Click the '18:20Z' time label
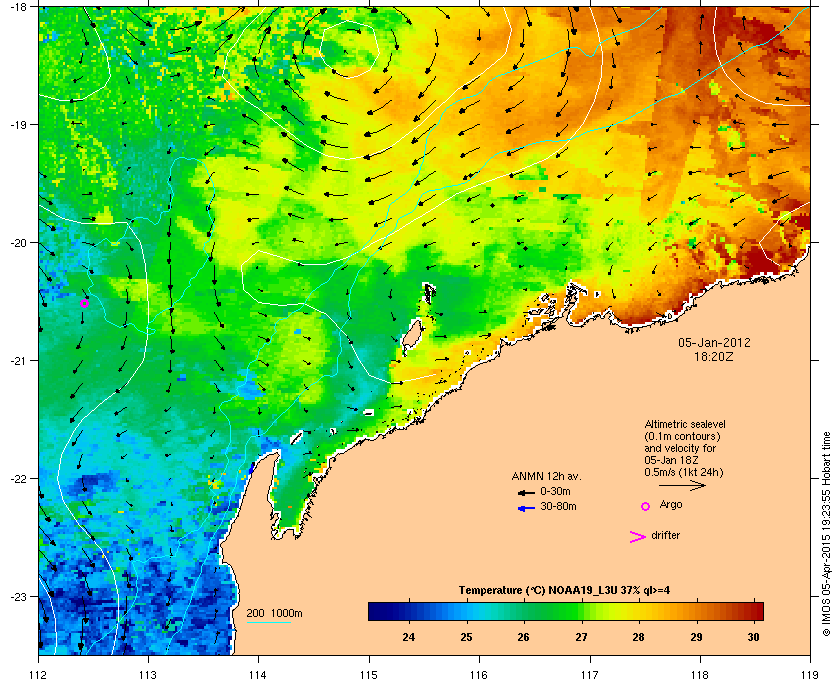This screenshot has height=680, width=840. pyautogui.click(x=714, y=356)
